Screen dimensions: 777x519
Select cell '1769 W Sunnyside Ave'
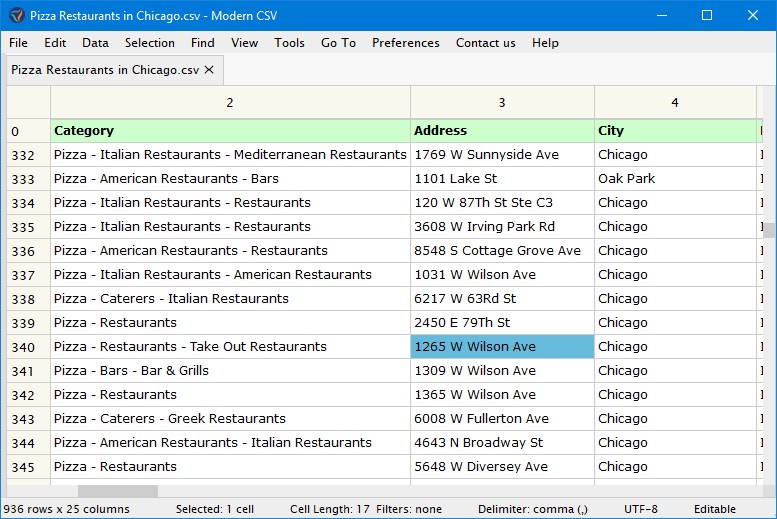coord(502,155)
